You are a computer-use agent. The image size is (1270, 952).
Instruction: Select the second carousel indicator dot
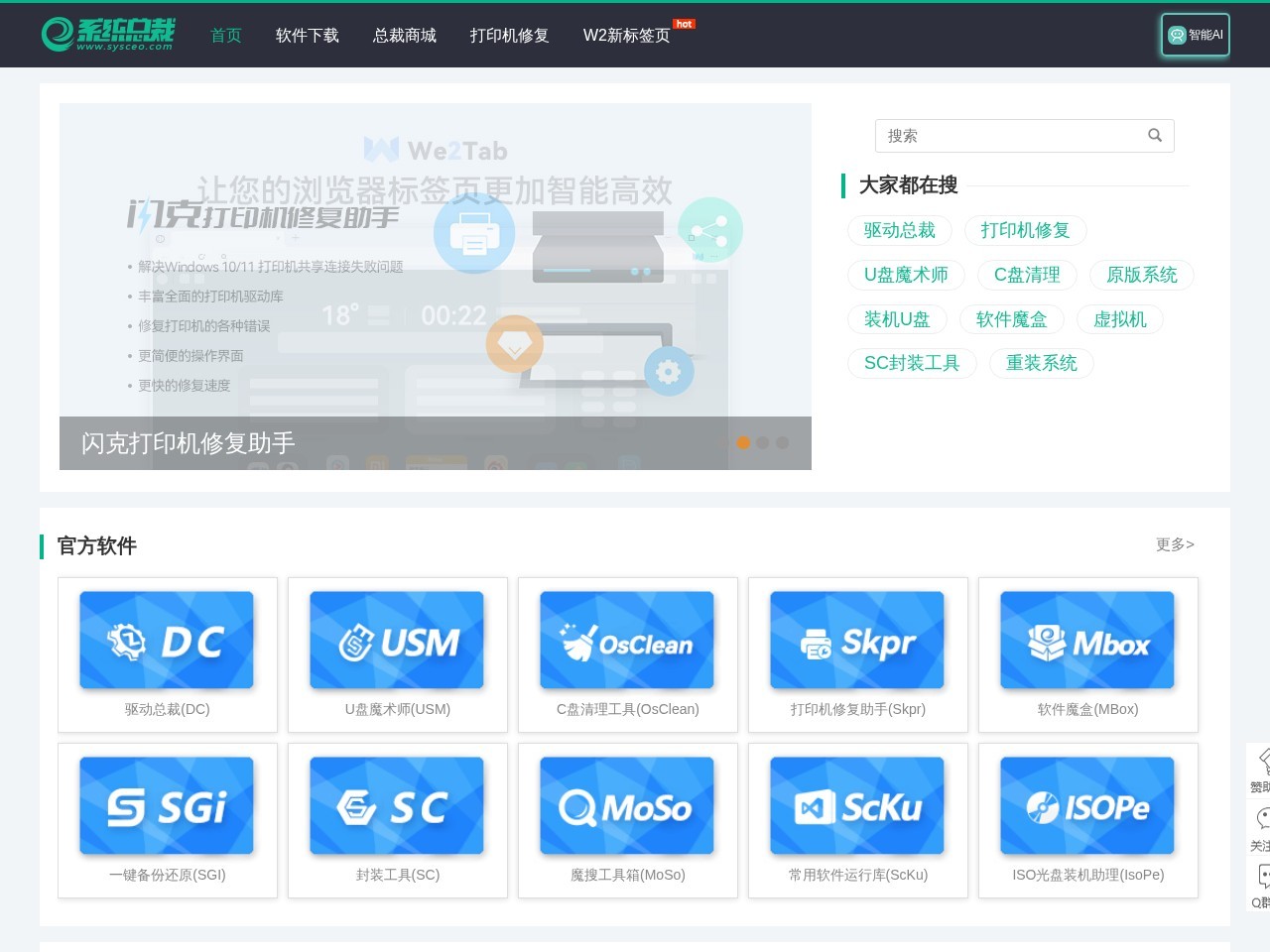[x=763, y=443]
